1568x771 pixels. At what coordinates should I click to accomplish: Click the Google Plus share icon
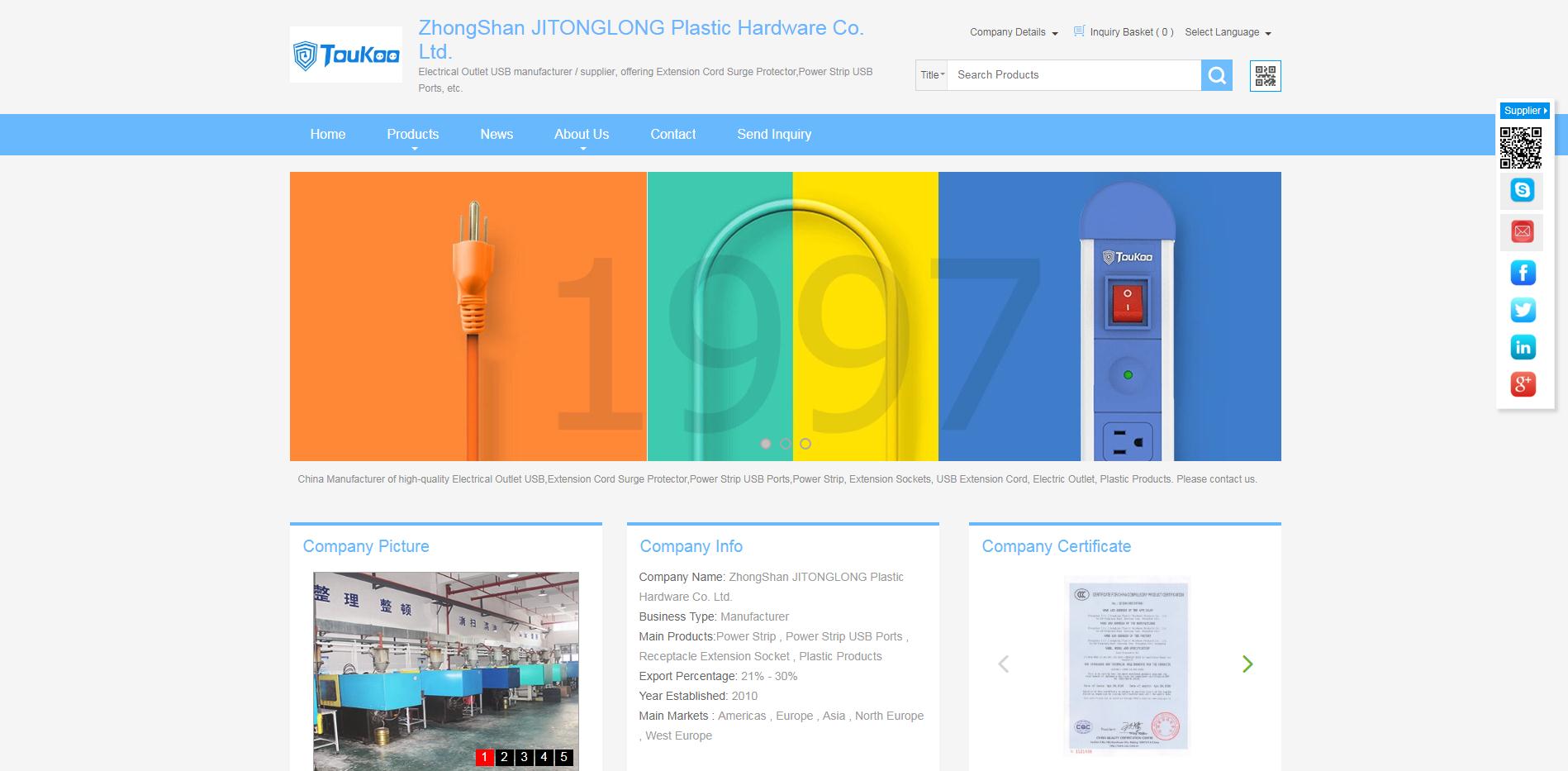pos(1522,384)
